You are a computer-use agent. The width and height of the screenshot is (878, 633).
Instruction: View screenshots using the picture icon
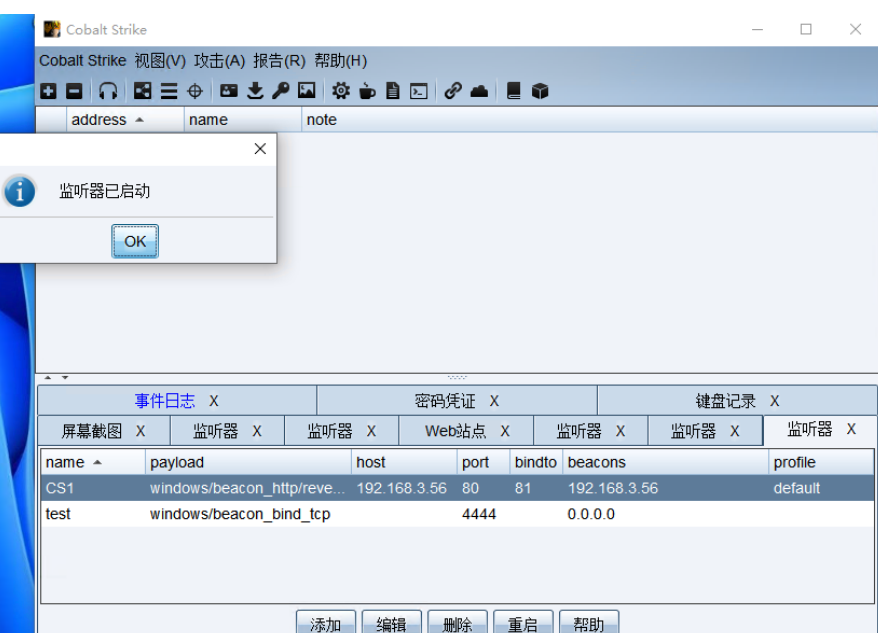306,91
